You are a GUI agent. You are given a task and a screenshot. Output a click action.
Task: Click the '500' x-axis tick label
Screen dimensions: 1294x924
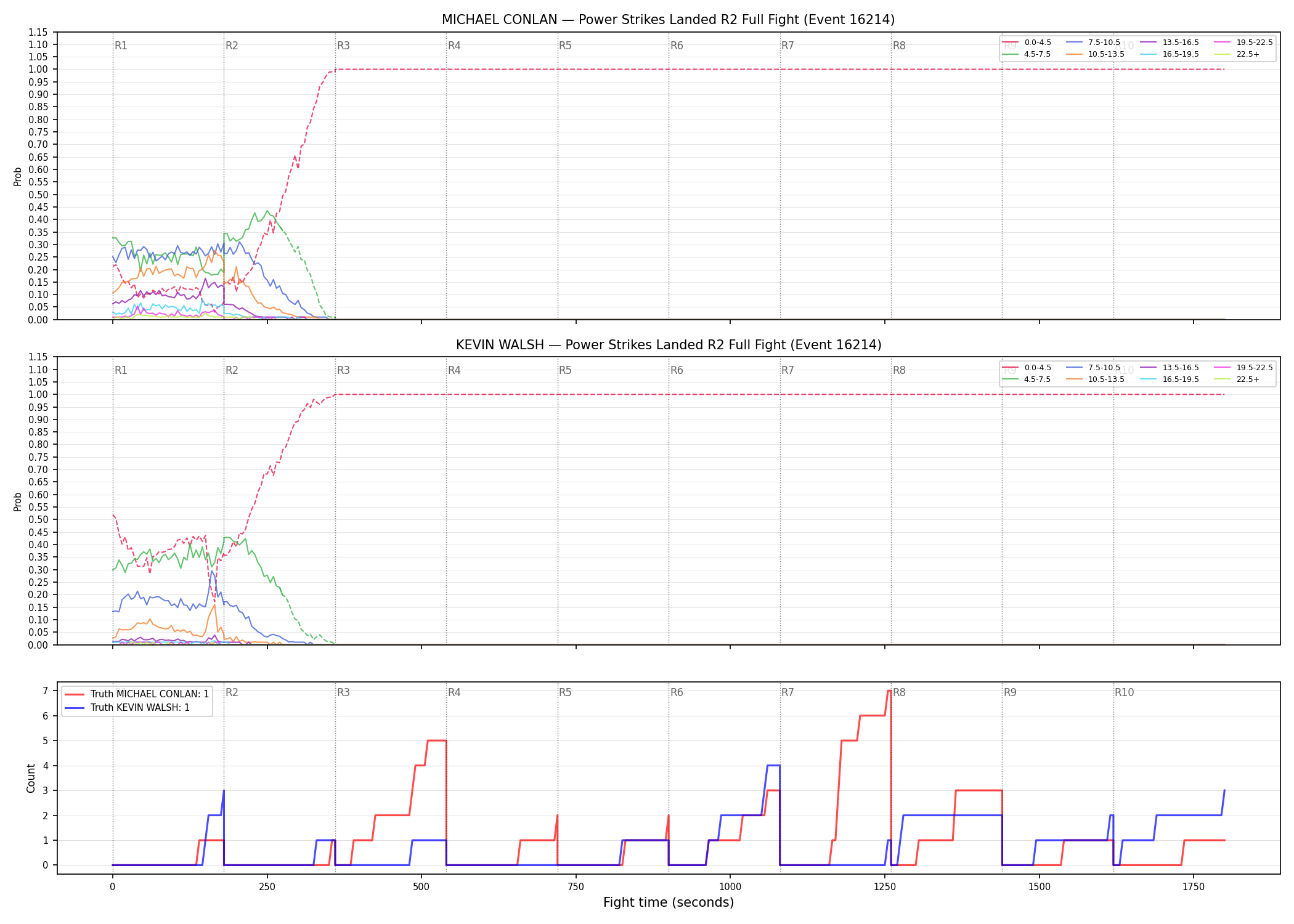click(x=421, y=887)
